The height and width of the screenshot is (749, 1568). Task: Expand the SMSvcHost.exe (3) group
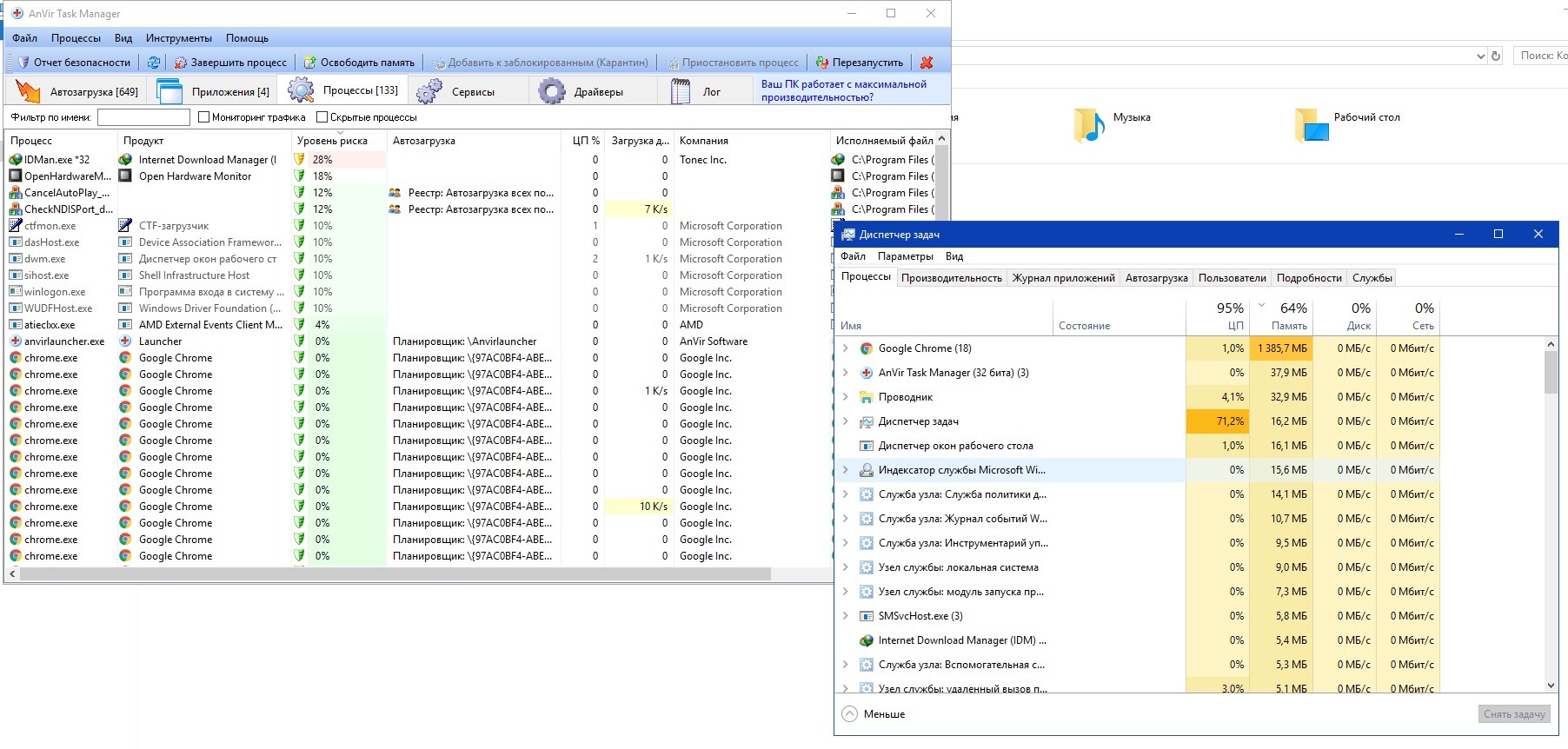tap(846, 616)
